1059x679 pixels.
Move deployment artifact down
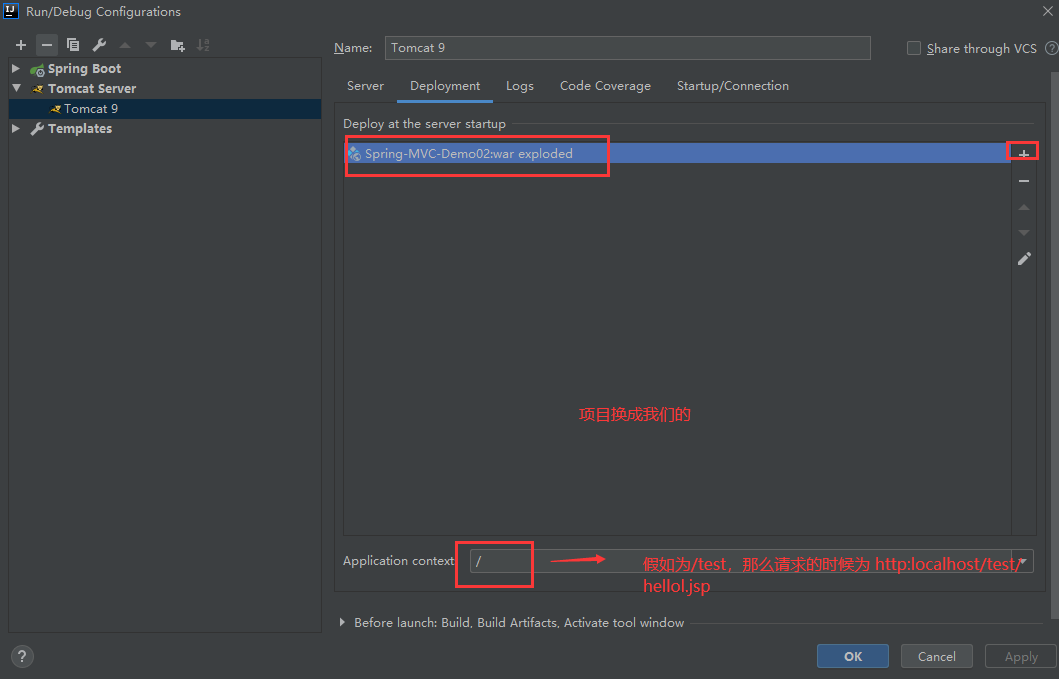[1024, 232]
